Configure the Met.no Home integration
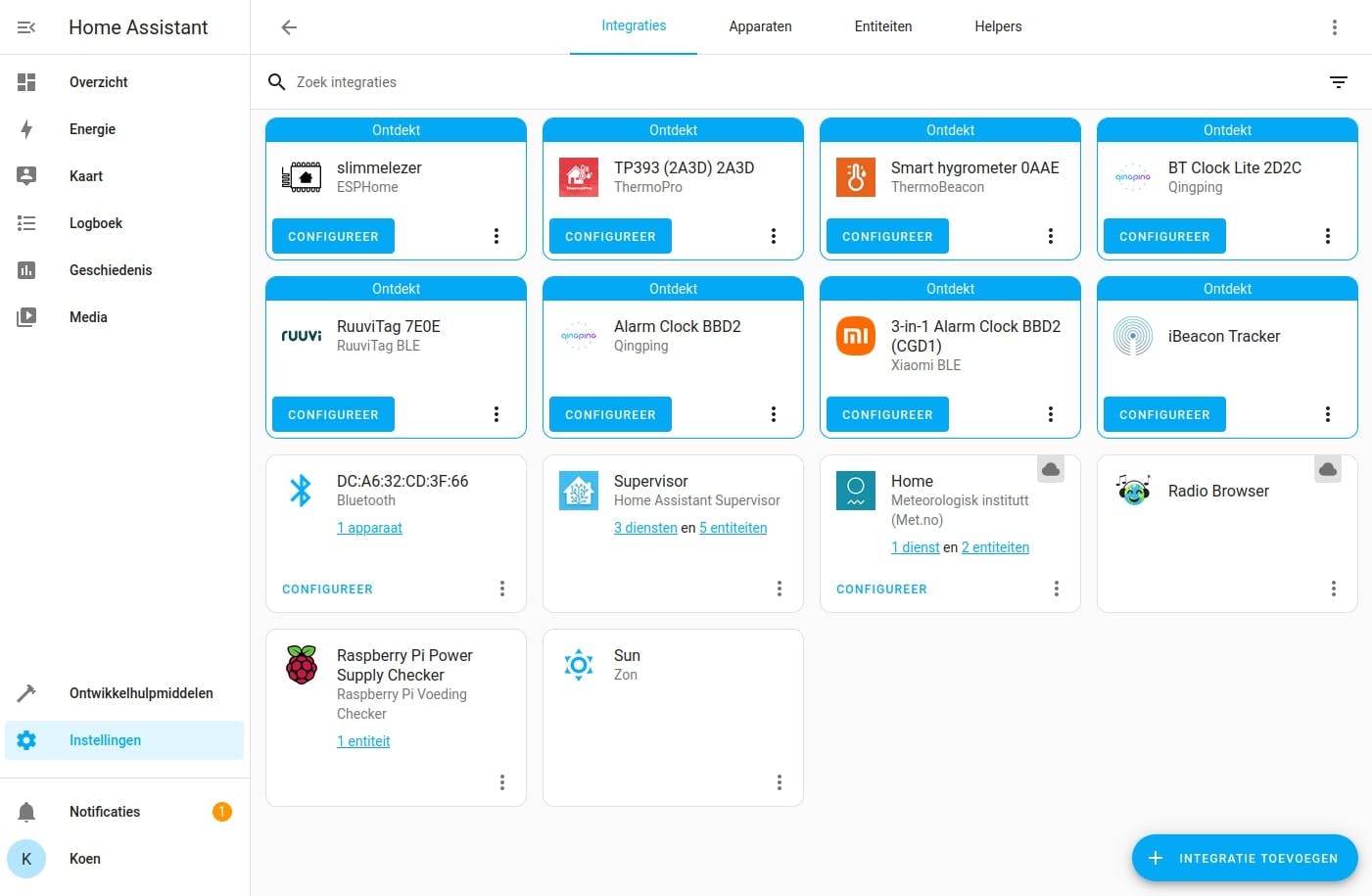This screenshot has height=896, width=1372. click(x=881, y=589)
